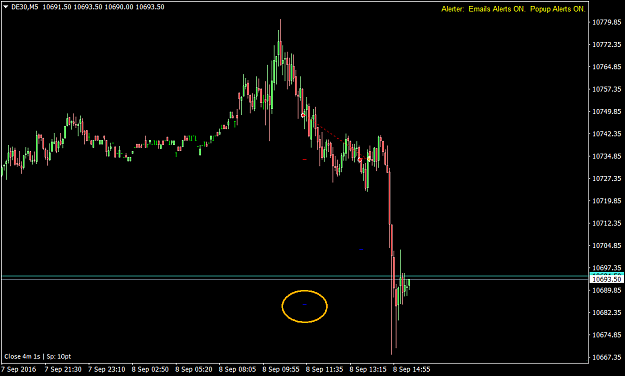Click the 10697.35 price axis label
The width and height of the screenshot is (625, 376).
tap(607, 268)
